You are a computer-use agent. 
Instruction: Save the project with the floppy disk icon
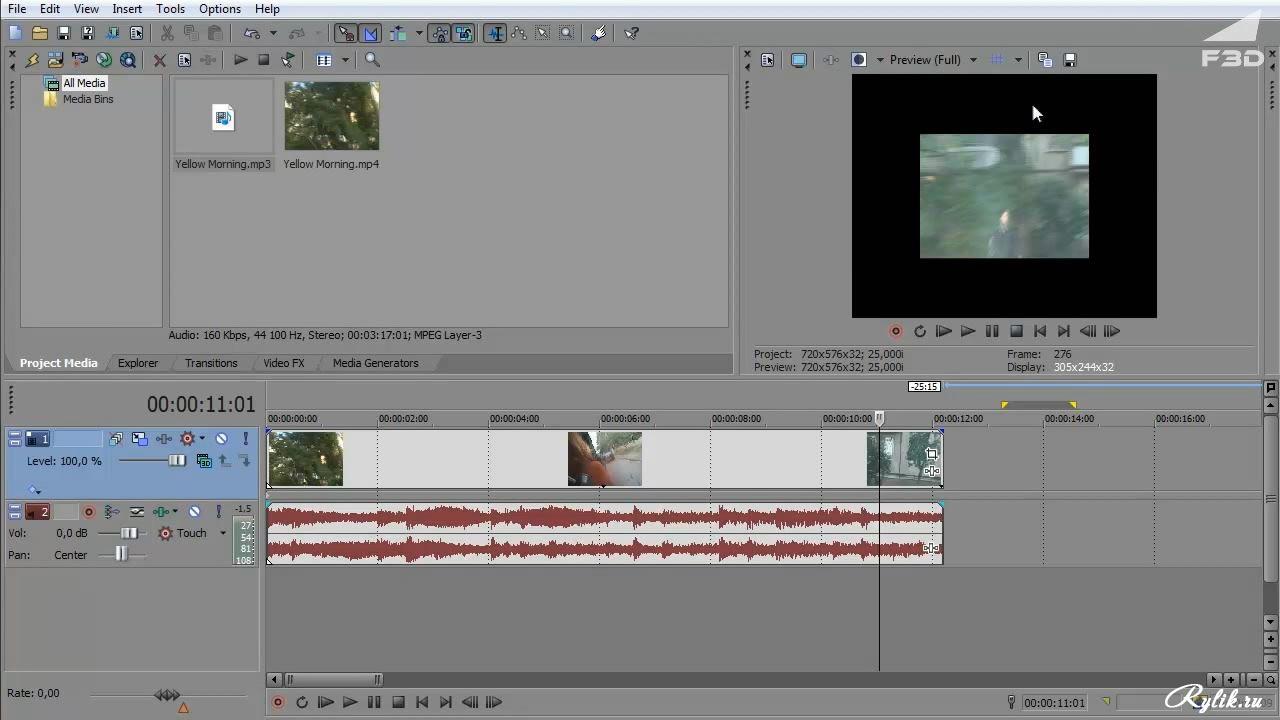pyautogui.click(x=64, y=33)
